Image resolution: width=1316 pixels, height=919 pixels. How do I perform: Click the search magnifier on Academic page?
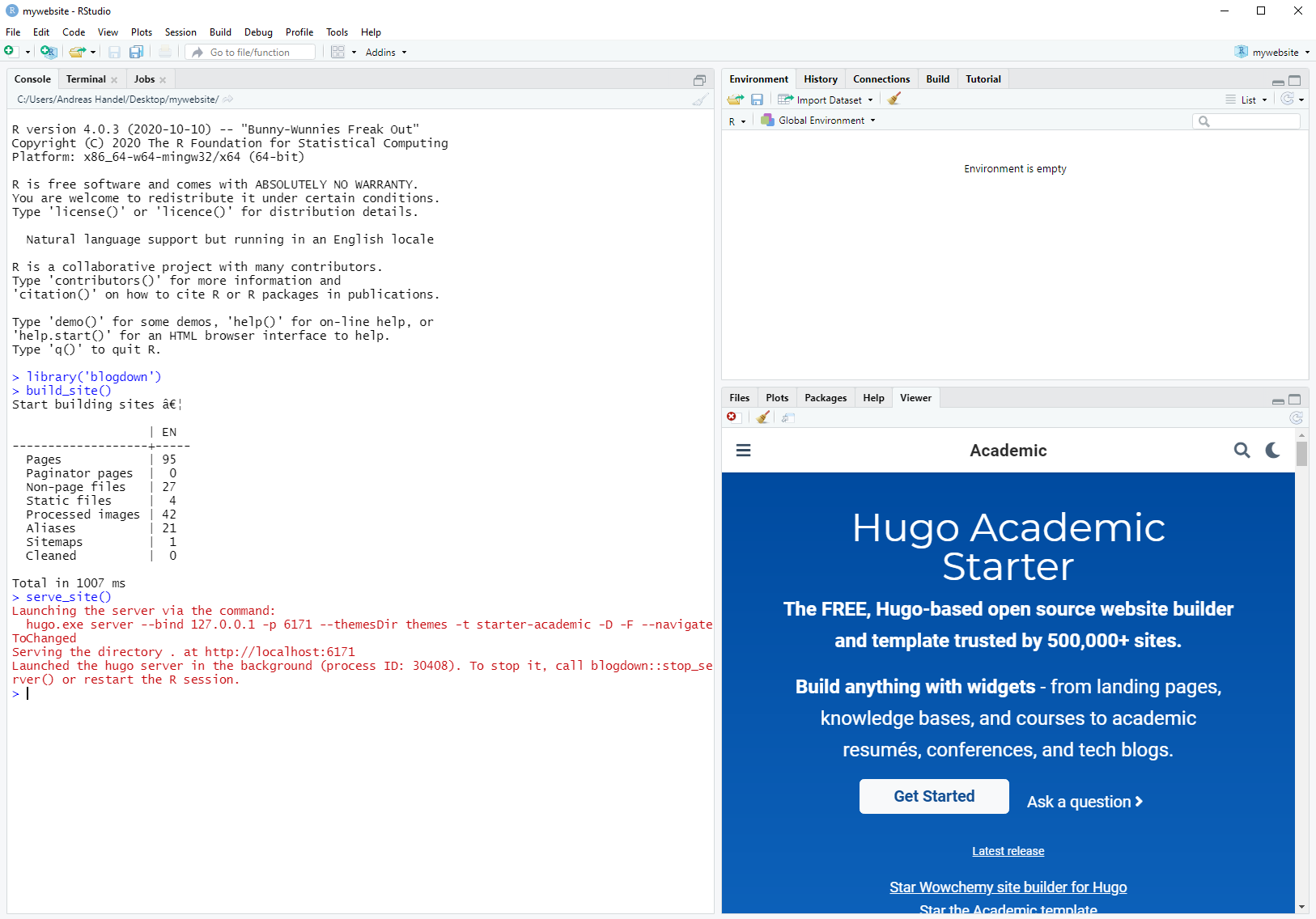(1242, 450)
